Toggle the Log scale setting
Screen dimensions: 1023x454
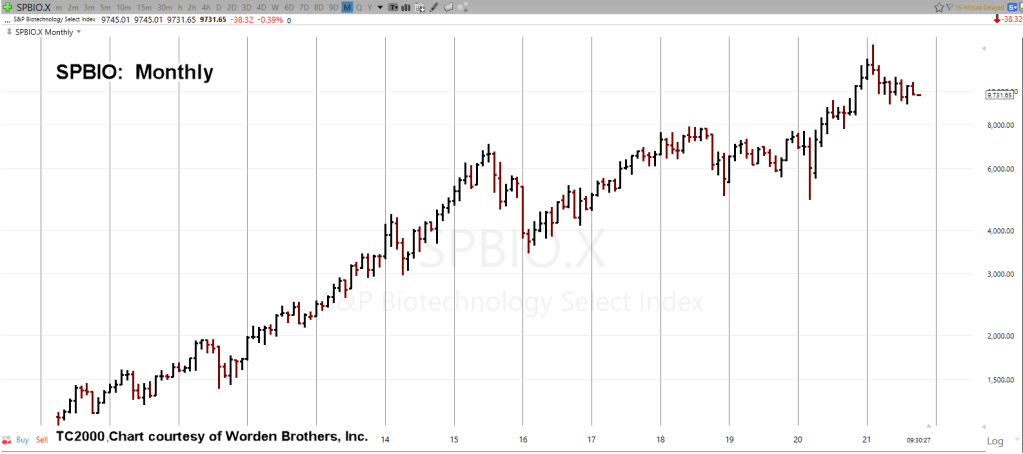[x=995, y=440]
